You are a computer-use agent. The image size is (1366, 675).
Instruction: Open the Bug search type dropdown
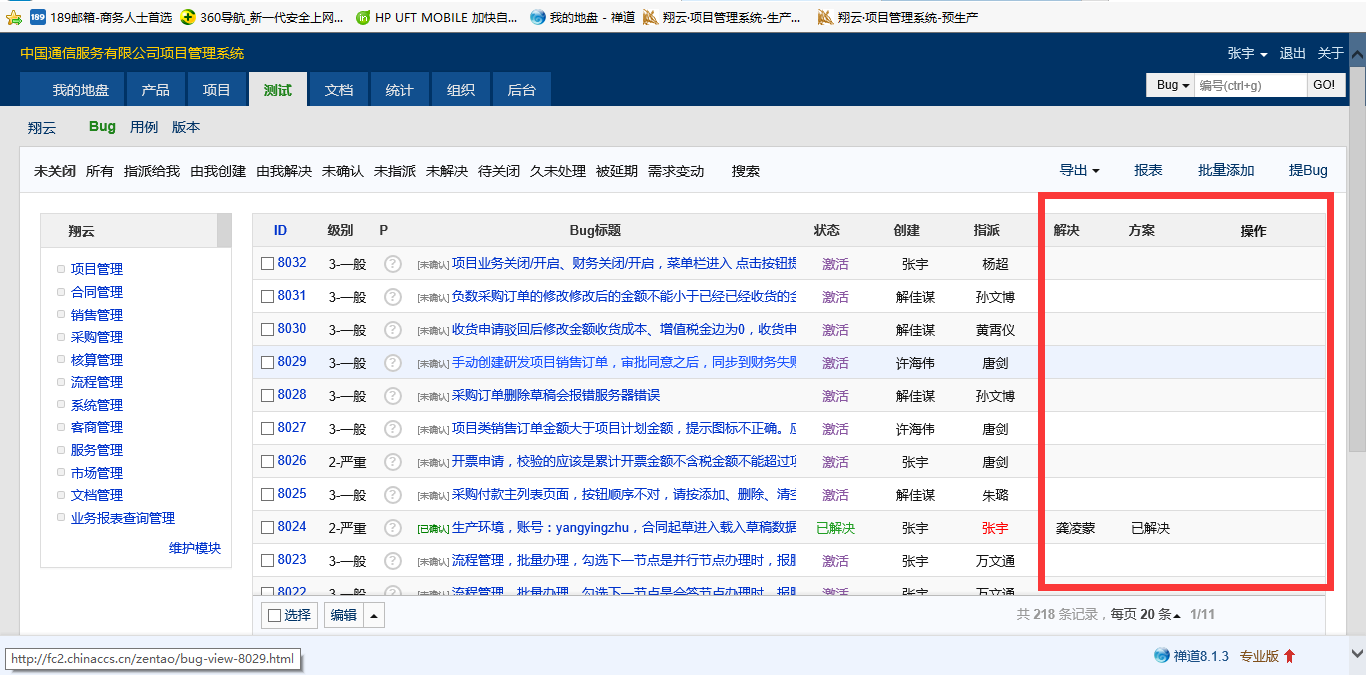tap(1172, 86)
